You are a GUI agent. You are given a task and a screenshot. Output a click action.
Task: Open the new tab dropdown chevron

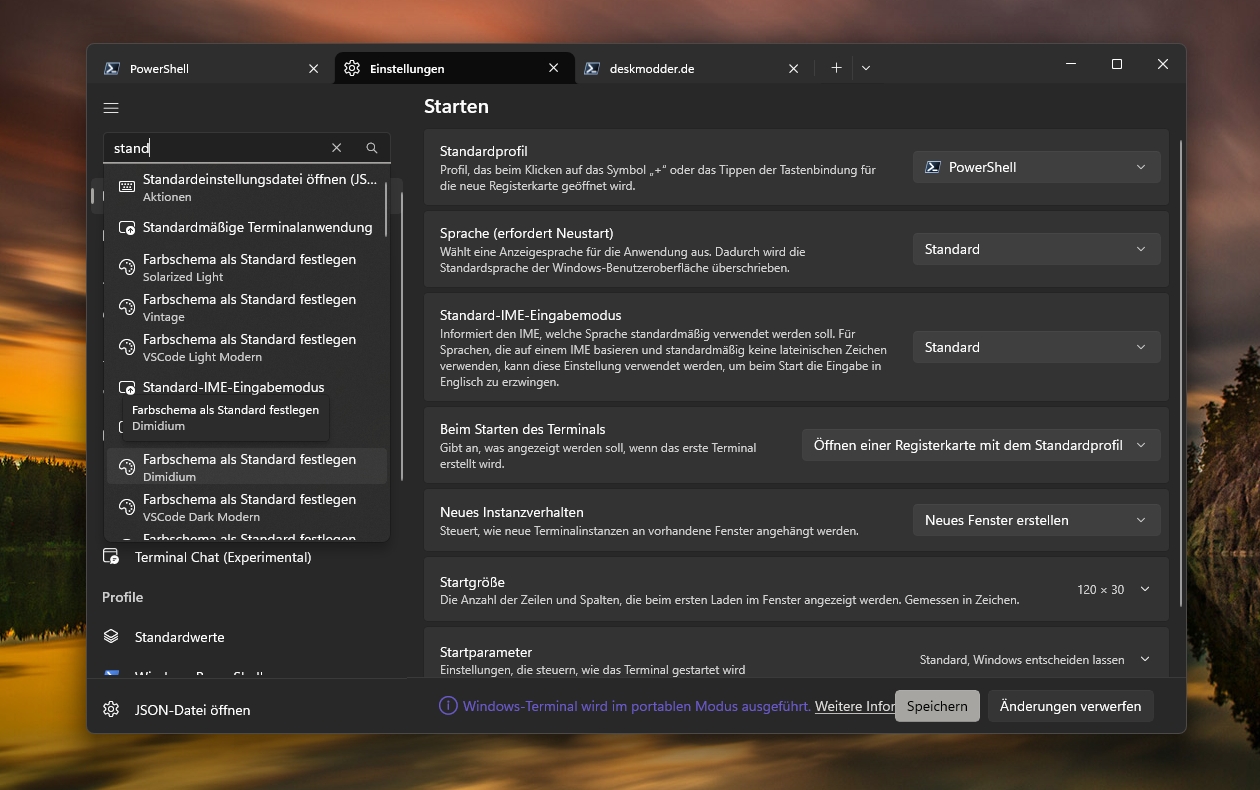[x=866, y=68]
